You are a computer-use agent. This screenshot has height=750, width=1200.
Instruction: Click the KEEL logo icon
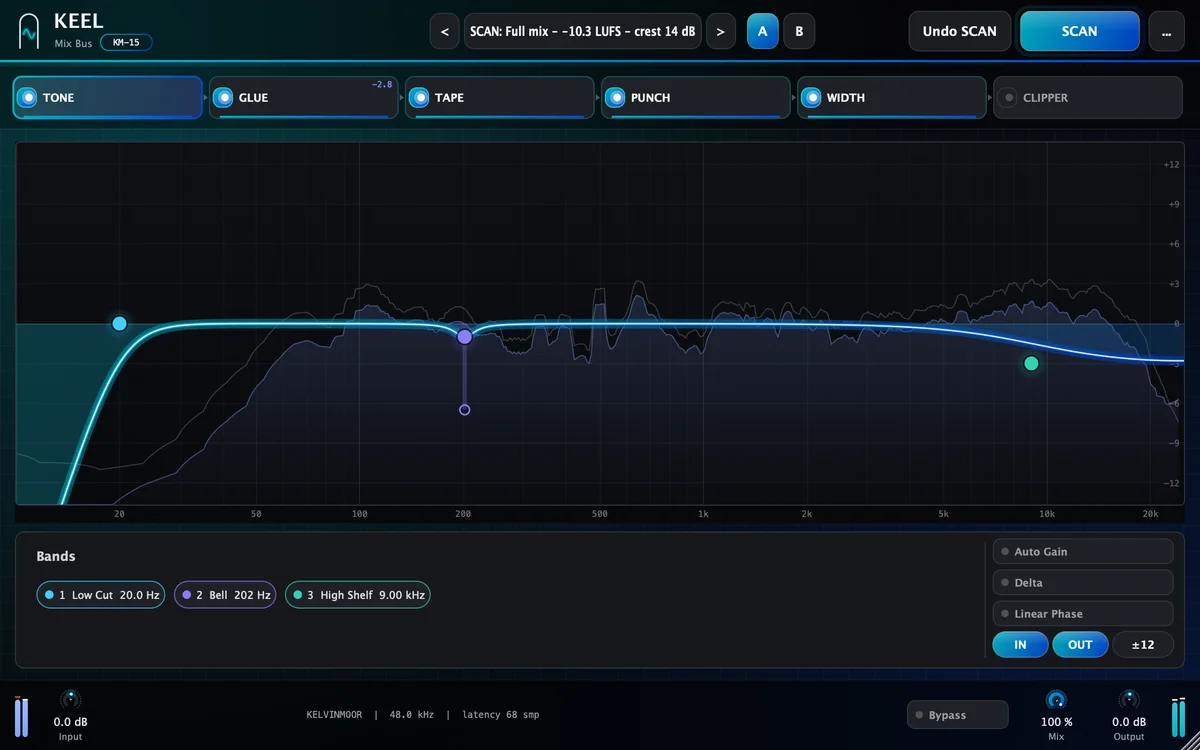tap(29, 31)
